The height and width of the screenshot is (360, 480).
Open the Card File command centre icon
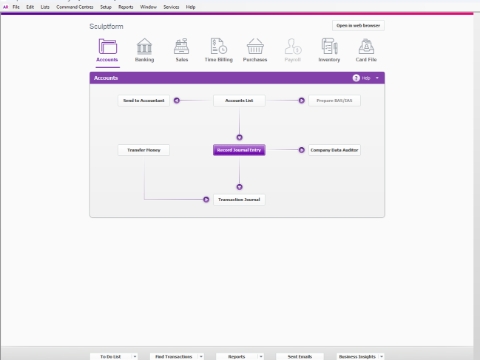pyautogui.click(x=366, y=46)
